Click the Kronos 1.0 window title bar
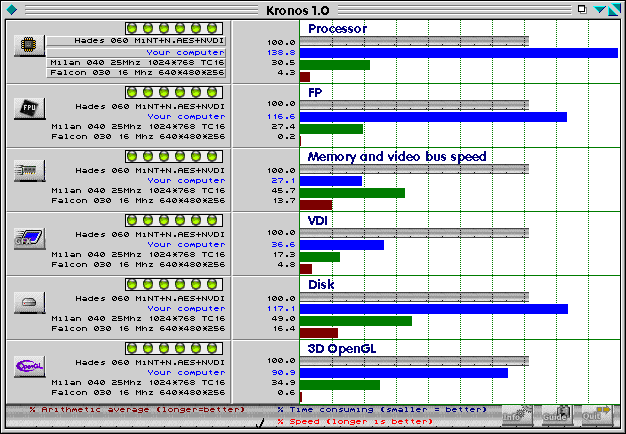Viewport: 626px width, 434px height. (x=312, y=9)
